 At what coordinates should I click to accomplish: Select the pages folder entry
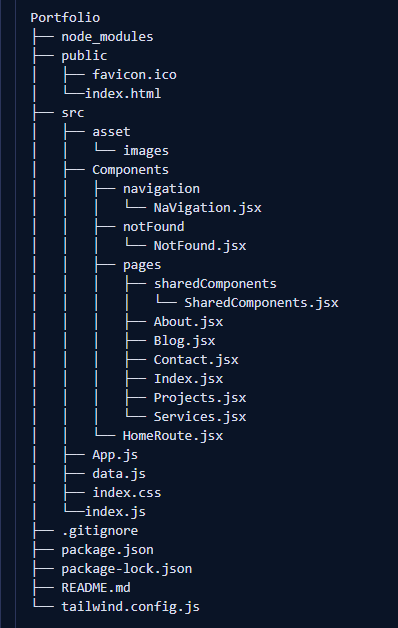tap(142, 265)
